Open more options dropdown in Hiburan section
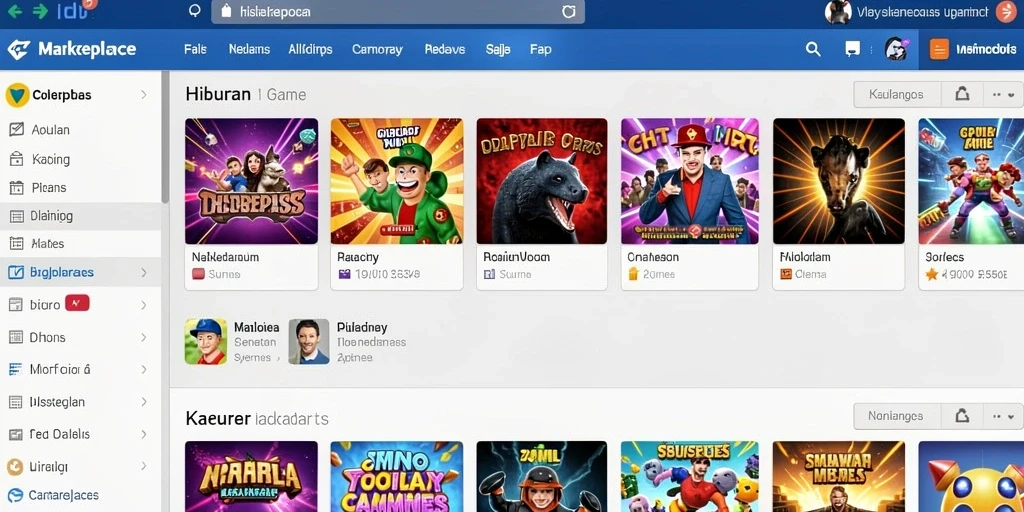1024x512 pixels. [1004, 95]
